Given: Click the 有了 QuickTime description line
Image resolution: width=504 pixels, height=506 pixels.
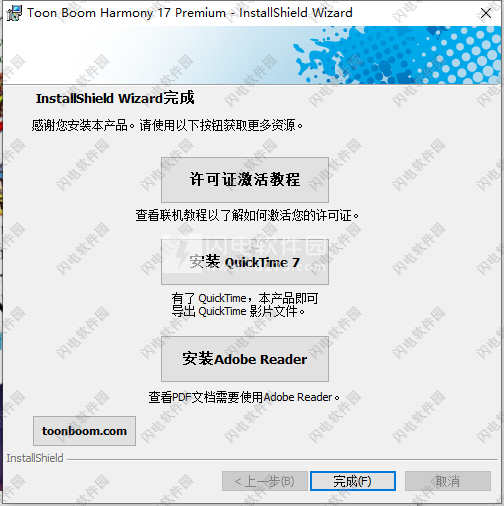Looking at the screenshot, I should coord(245,298).
